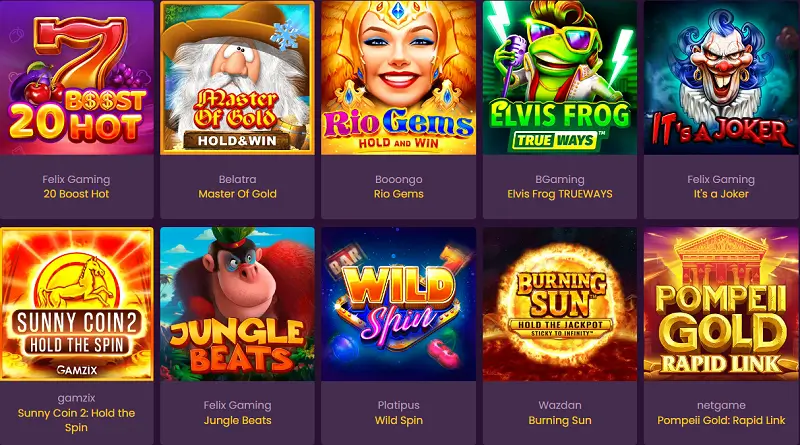Open 'Sunny Coin 2: Hold the Spin' link
The height and width of the screenshot is (445, 800).
77,420
